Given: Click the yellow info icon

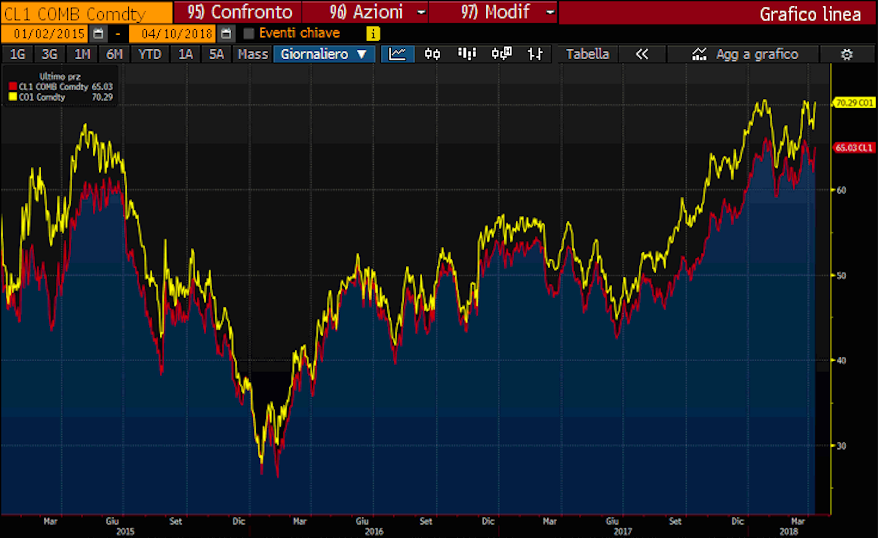Looking at the screenshot, I should pos(373,33).
